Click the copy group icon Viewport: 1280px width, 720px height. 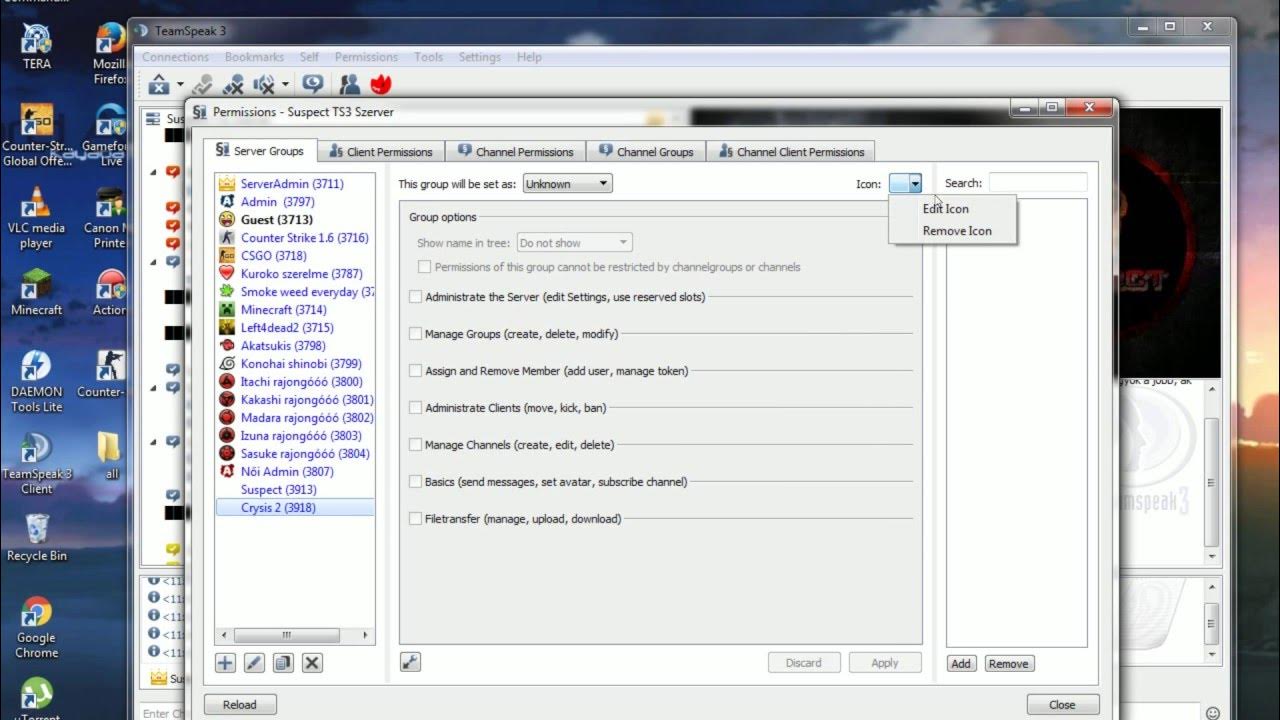coord(283,663)
